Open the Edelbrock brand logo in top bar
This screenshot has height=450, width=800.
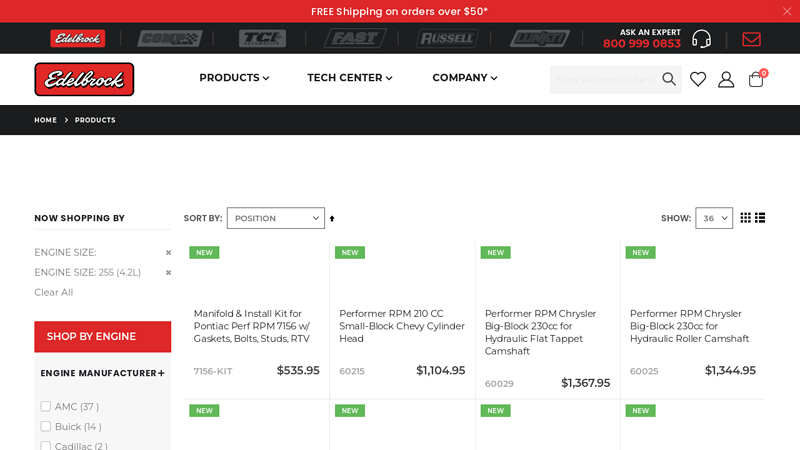78,38
